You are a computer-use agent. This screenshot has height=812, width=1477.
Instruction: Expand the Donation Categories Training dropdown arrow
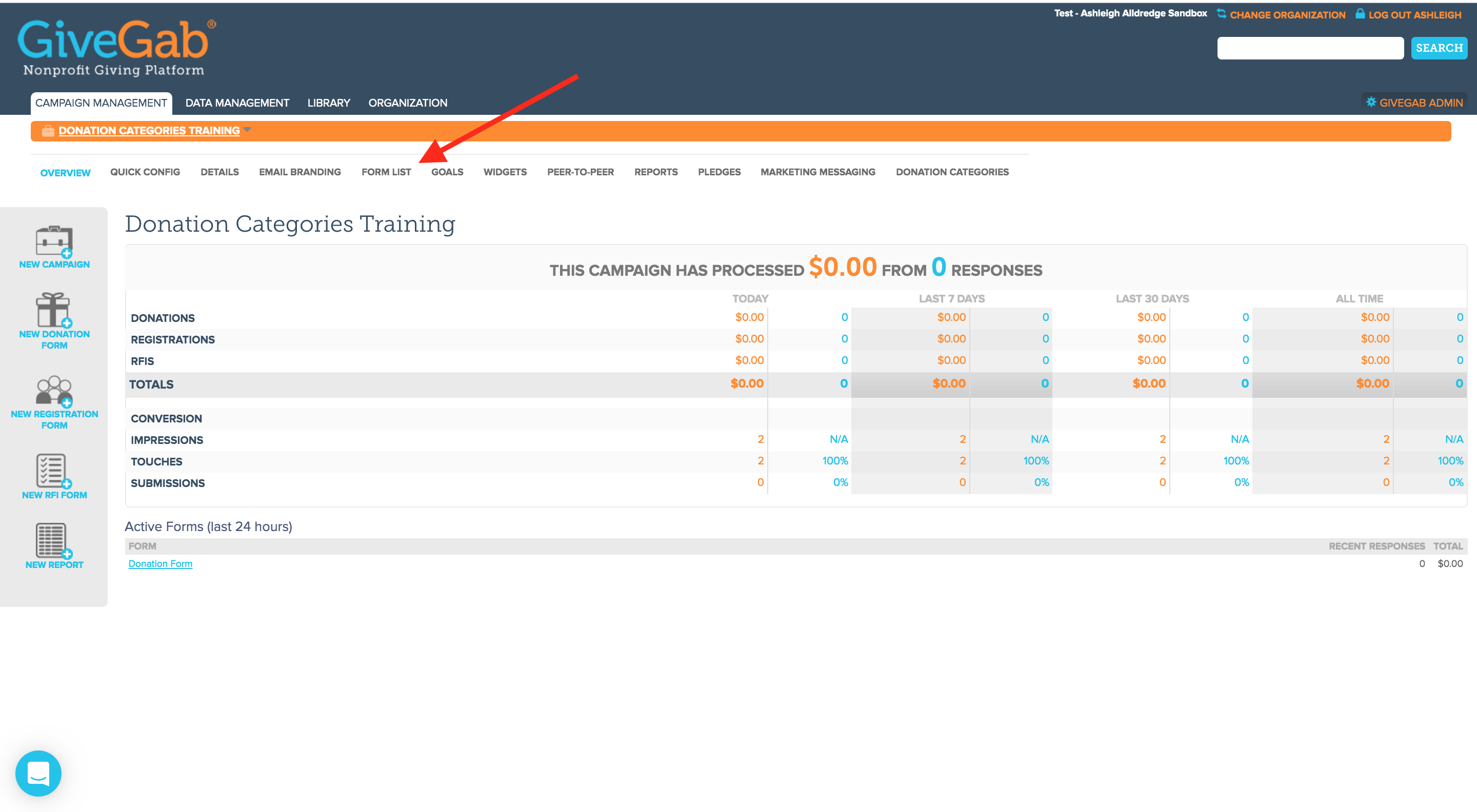click(x=247, y=130)
